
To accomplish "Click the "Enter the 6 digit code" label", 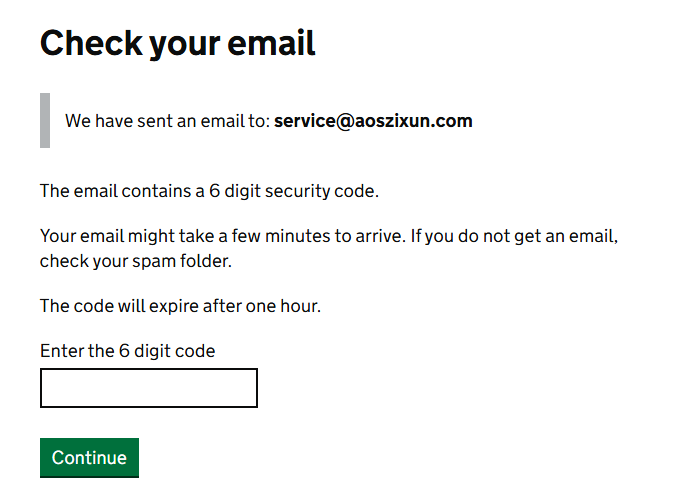I will pos(127,351).
